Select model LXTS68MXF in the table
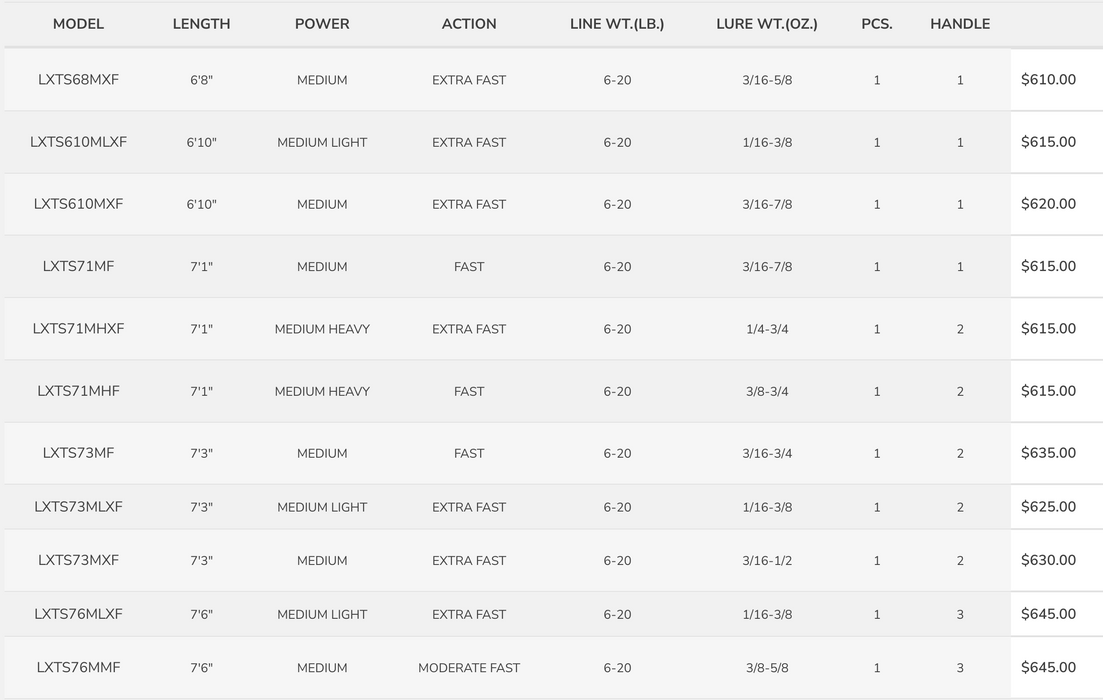This screenshot has width=1103, height=700. coord(78,80)
